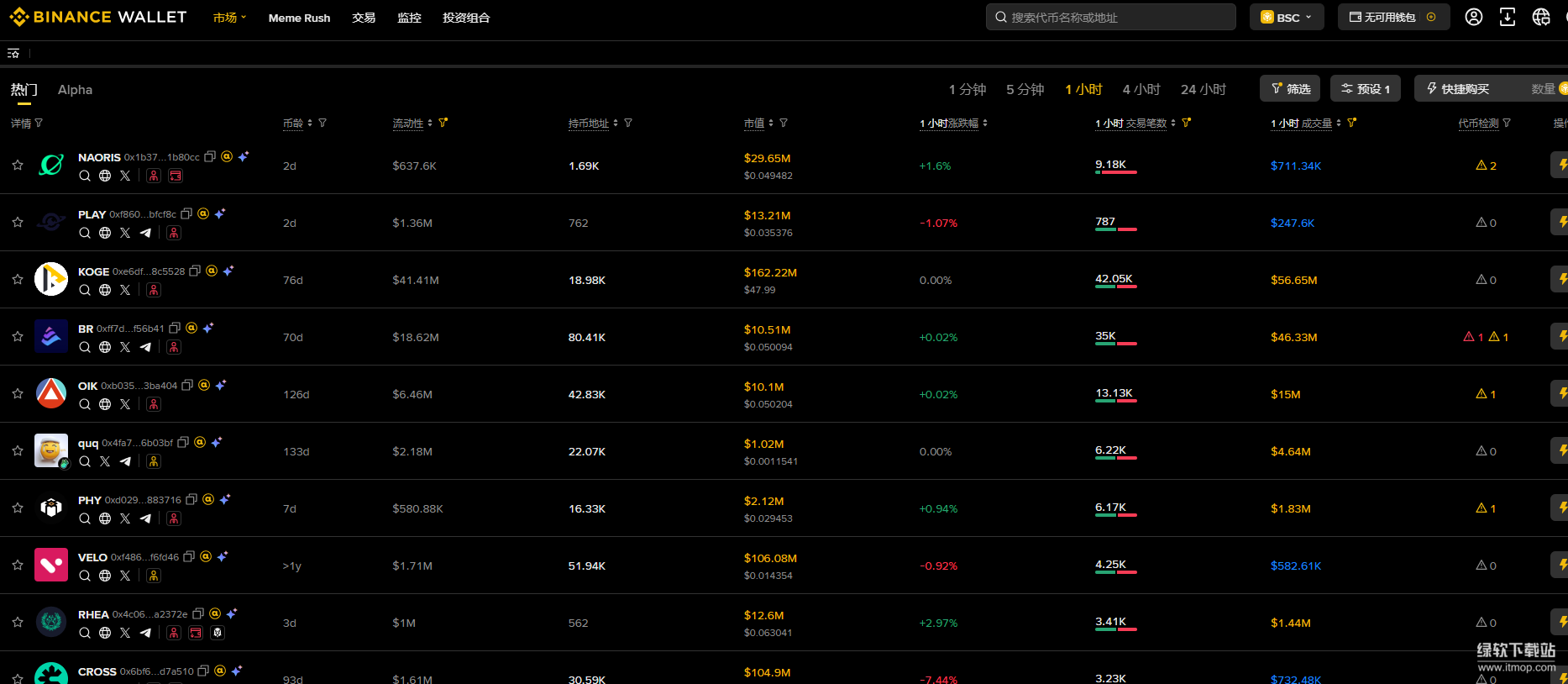Viewport: 1568px width, 684px height.
Task: Toggle the list settings icon under the logo
Action: pos(13,53)
